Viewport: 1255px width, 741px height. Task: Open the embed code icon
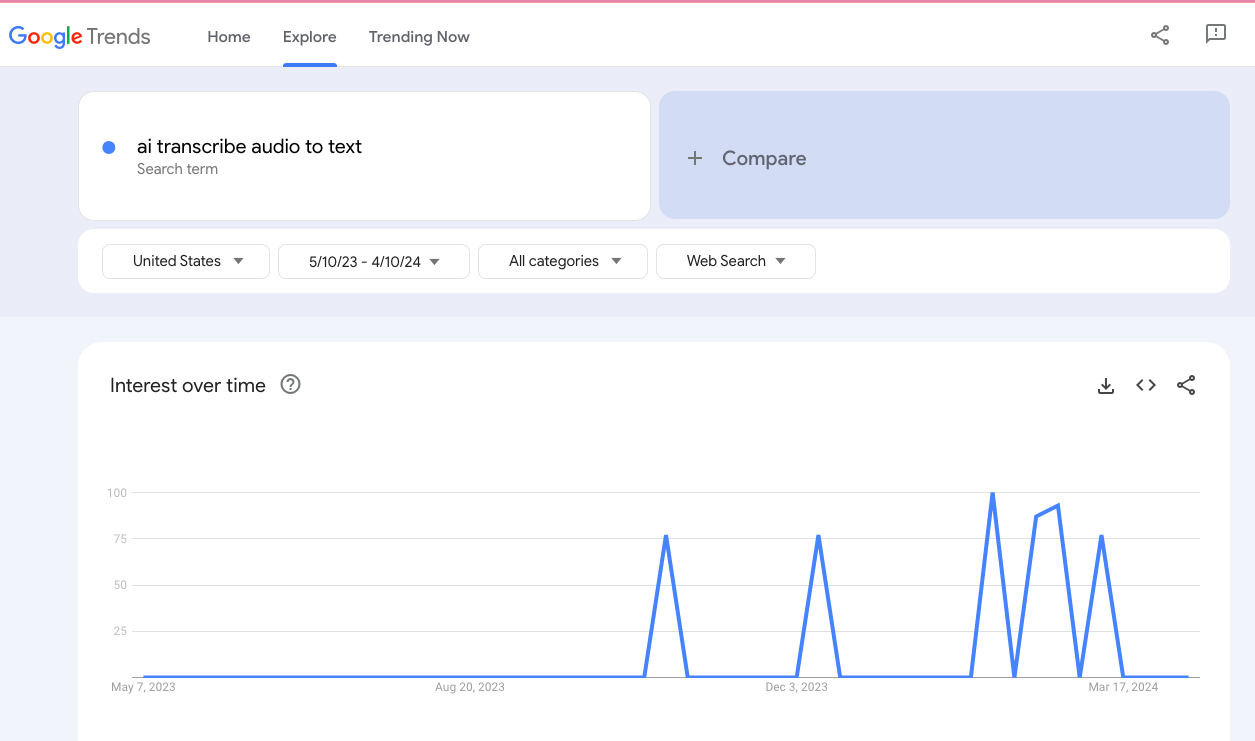[1146, 386]
